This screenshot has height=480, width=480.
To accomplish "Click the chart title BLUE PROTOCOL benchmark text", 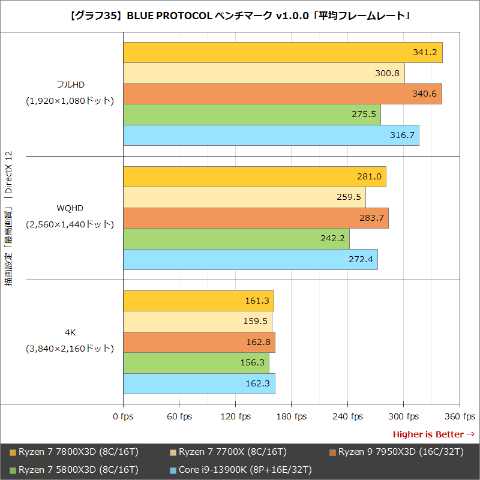I will (240, 16).
